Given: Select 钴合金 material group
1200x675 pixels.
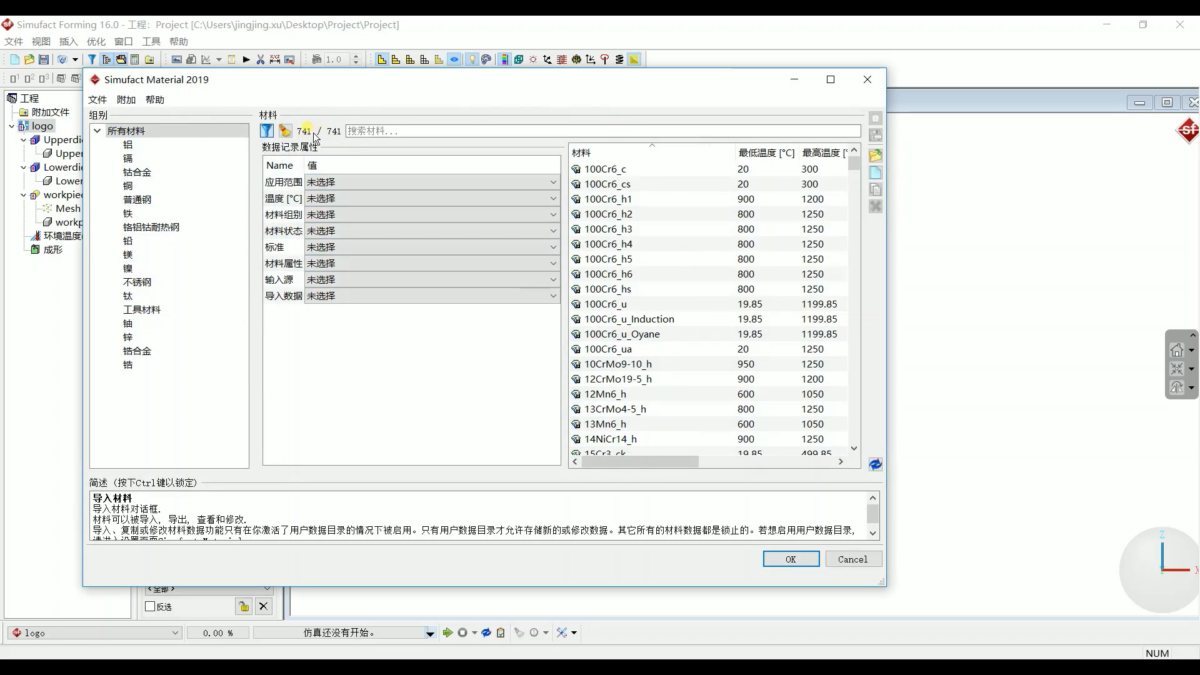Looking at the screenshot, I should (x=137, y=173).
